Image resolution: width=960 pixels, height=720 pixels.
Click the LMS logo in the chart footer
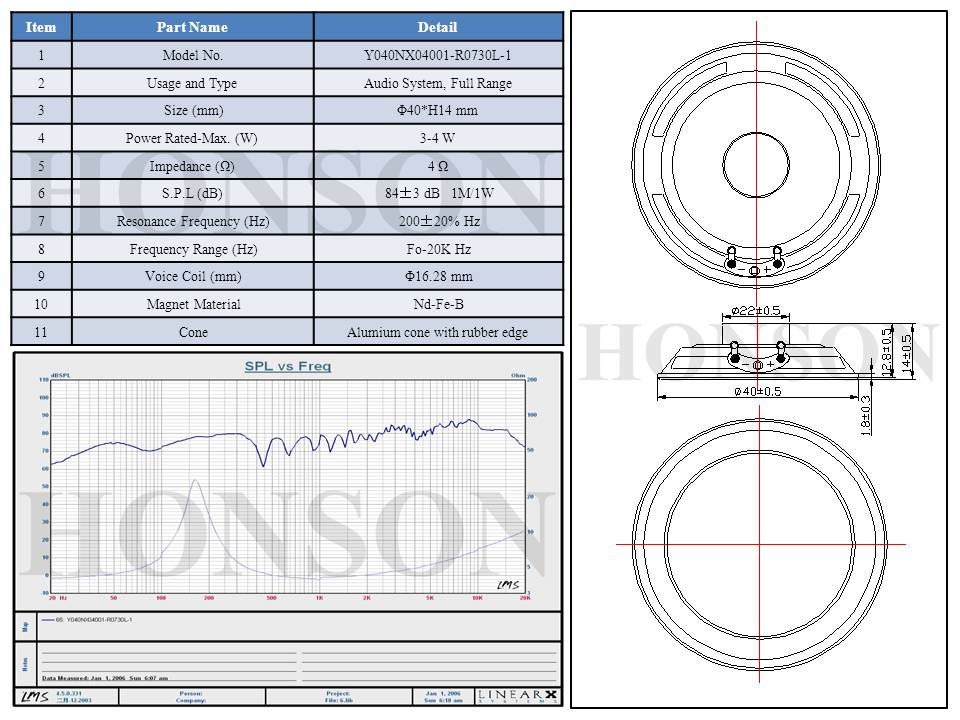[33, 696]
